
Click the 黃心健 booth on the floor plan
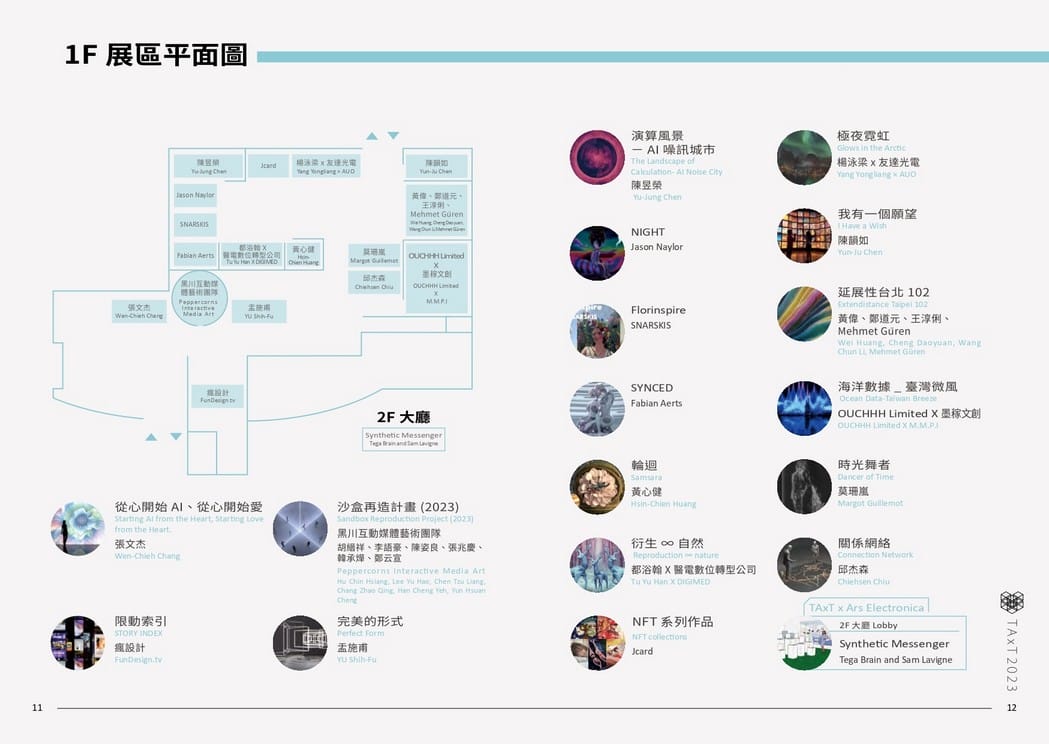tap(304, 255)
